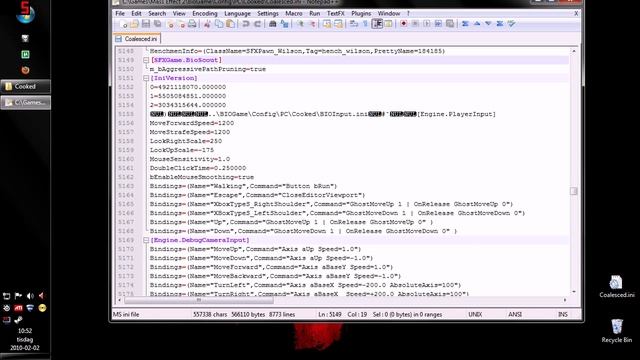Click the Paste toolbar icon
Screen dimensions: 640x360
[230, 24]
